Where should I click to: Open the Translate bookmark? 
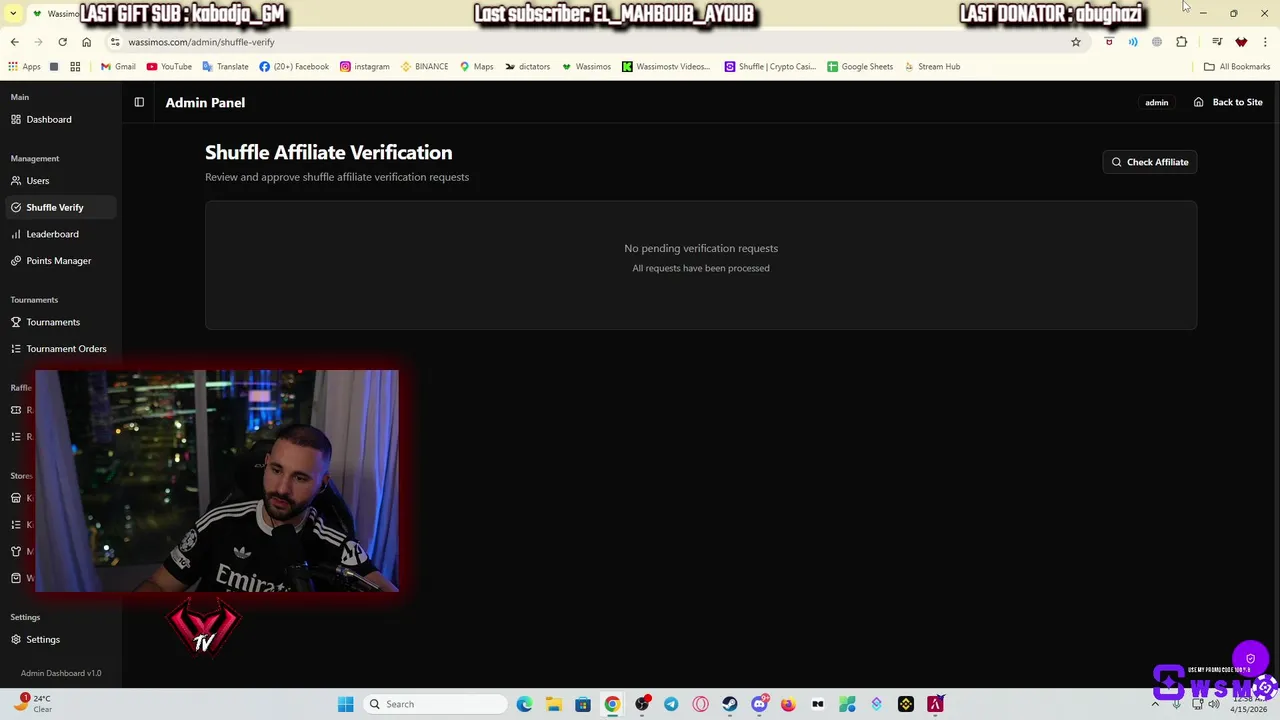(225, 67)
